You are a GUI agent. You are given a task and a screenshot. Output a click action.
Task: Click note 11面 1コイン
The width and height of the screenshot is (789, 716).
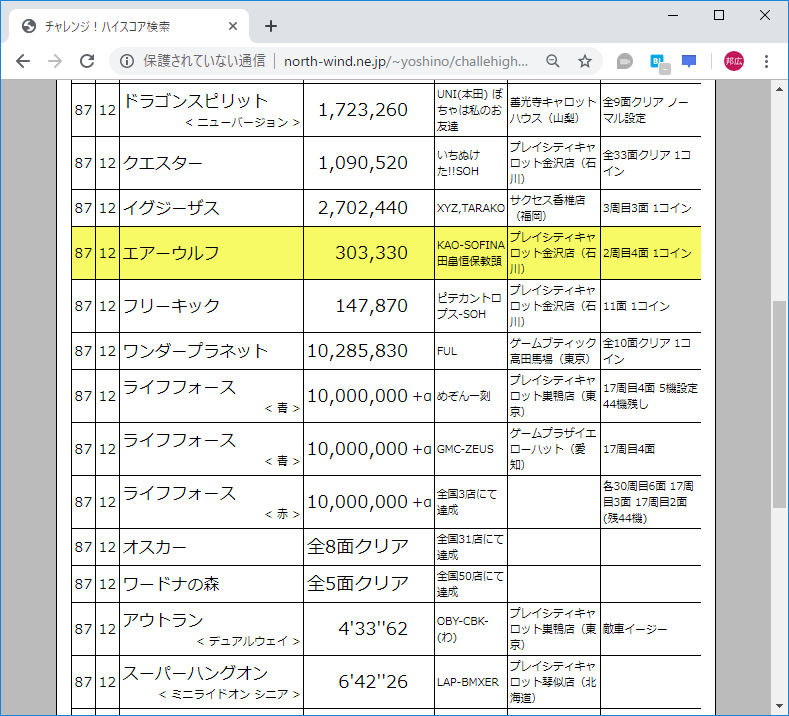coord(636,306)
